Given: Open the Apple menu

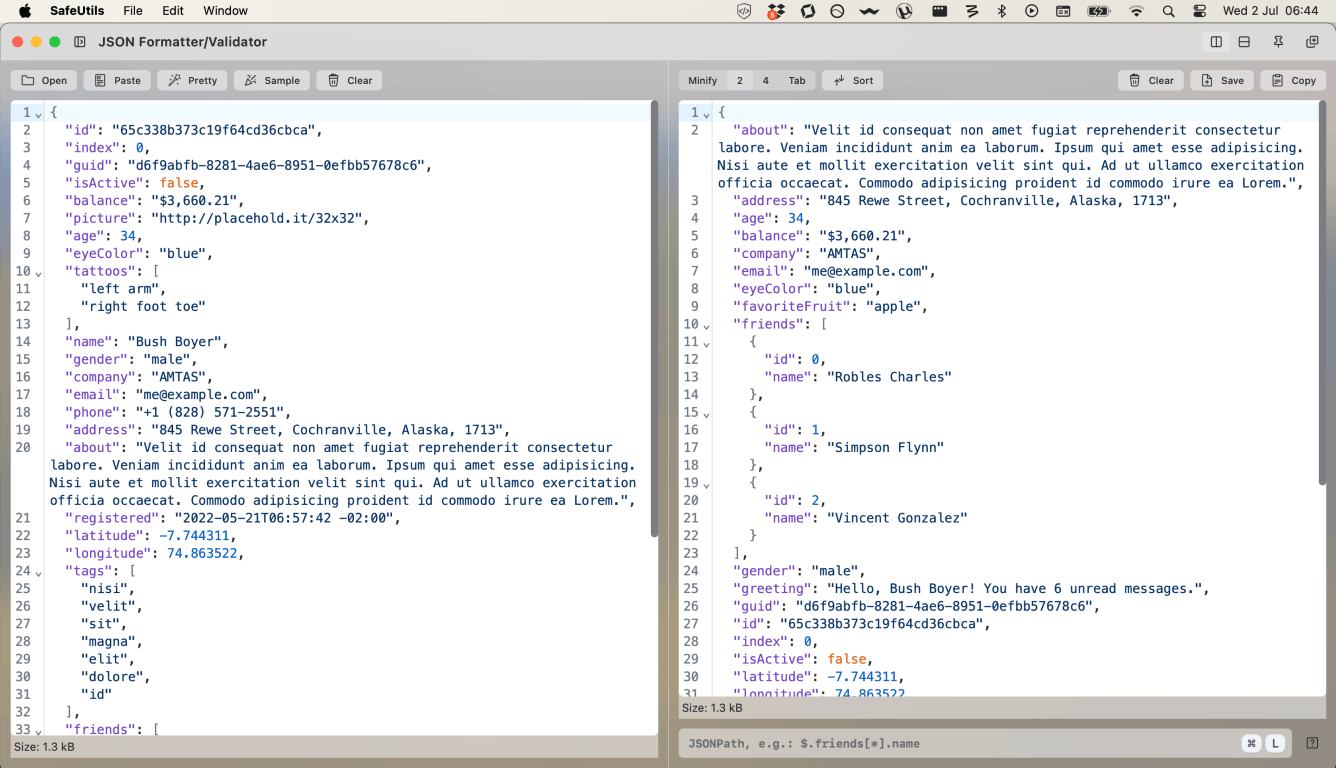Looking at the screenshot, I should 25,11.
